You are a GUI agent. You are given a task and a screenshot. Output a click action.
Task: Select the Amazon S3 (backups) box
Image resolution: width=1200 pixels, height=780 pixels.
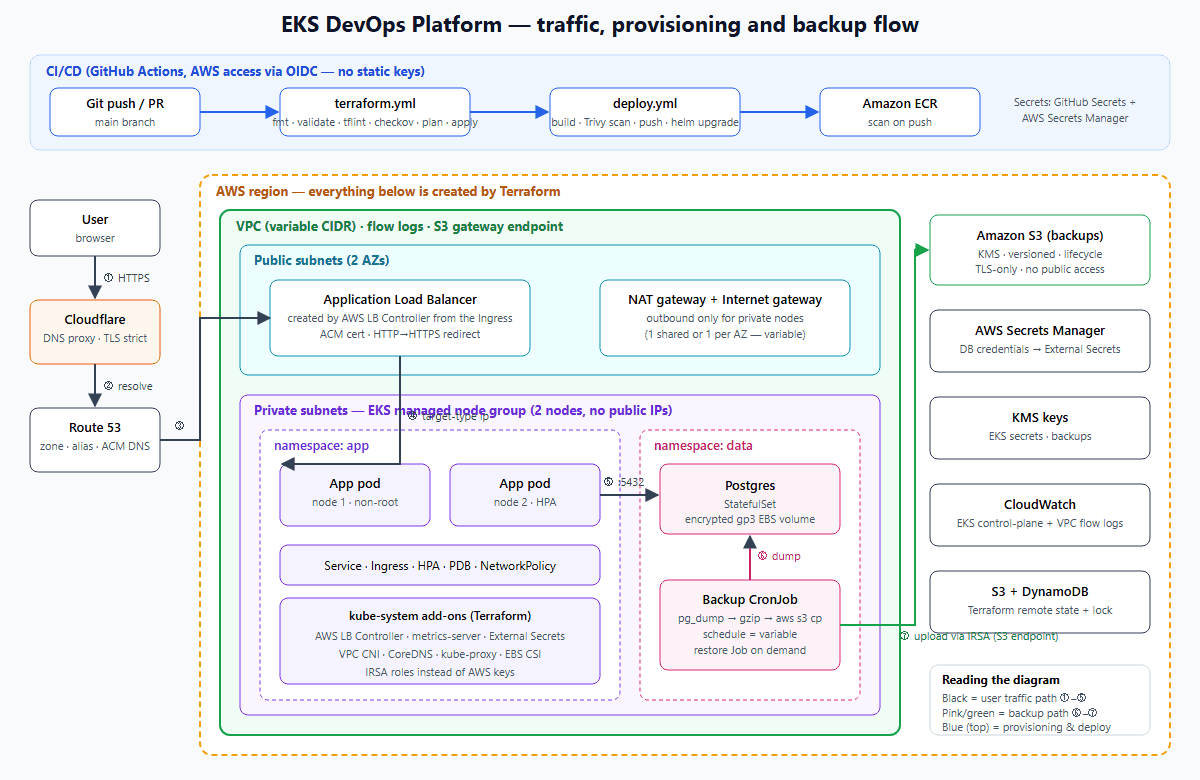point(1040,250)
